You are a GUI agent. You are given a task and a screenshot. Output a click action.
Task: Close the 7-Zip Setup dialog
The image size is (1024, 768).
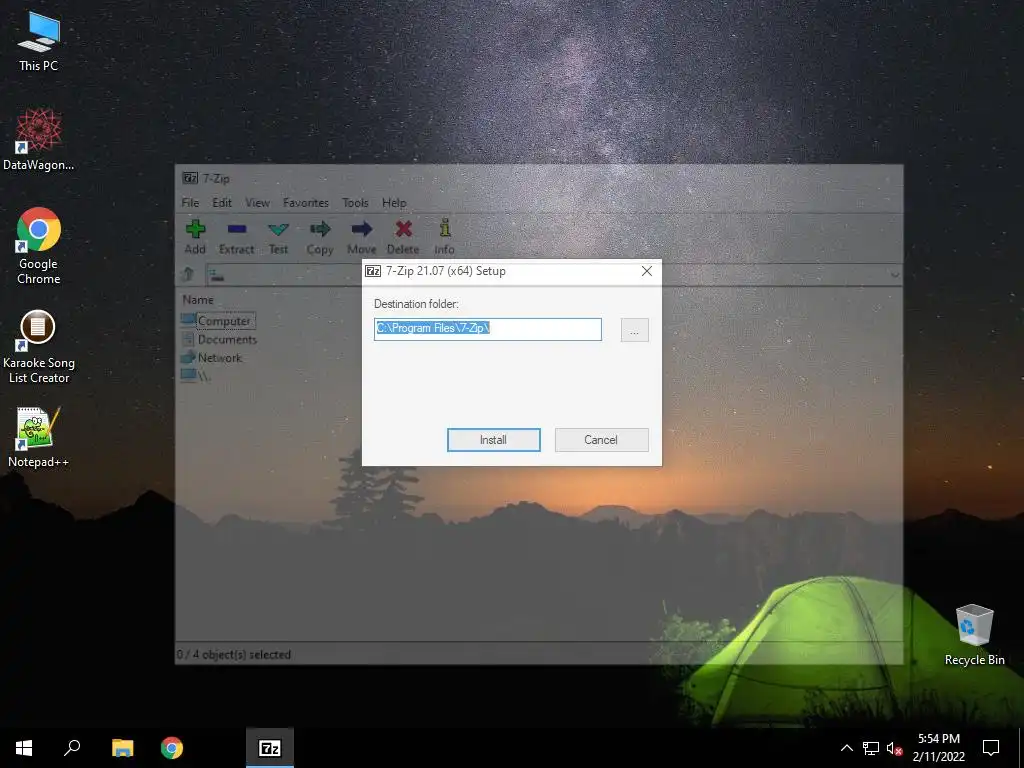tap(647, 271)
